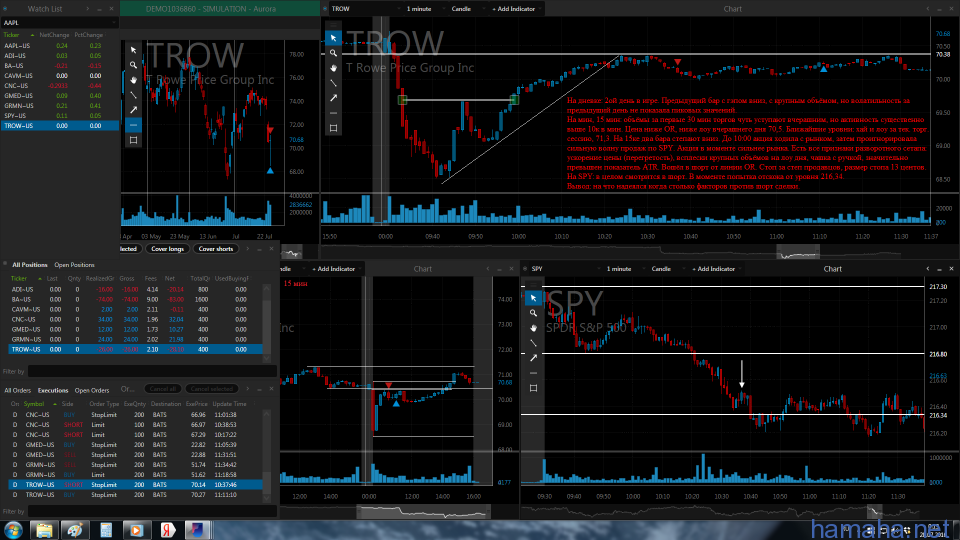Open Windows Start menu
The height and width of the screenshot is (540, 960).
click(12, 530)
